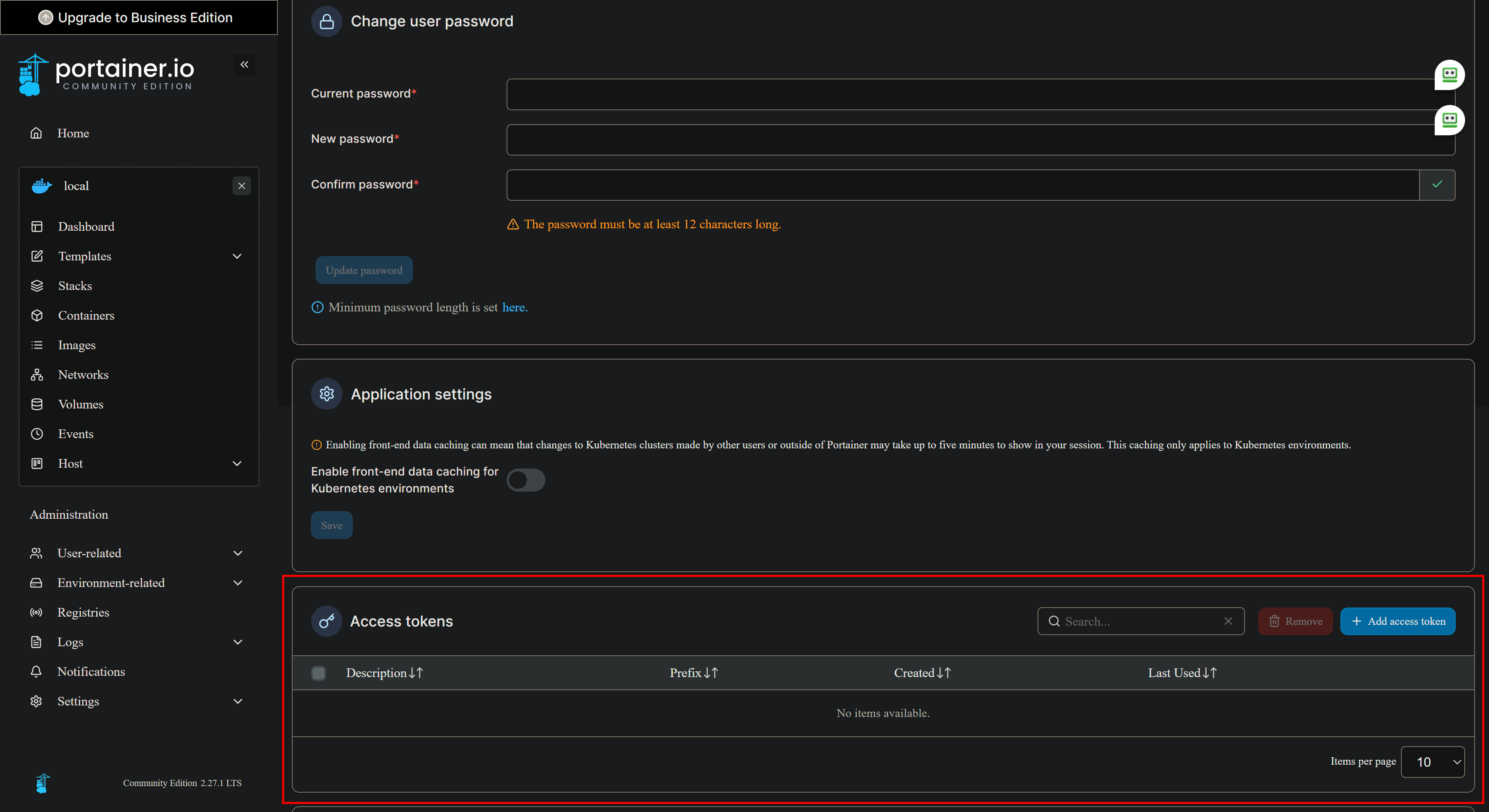Go to Registries in the sidebar

[x=83, y=612]
